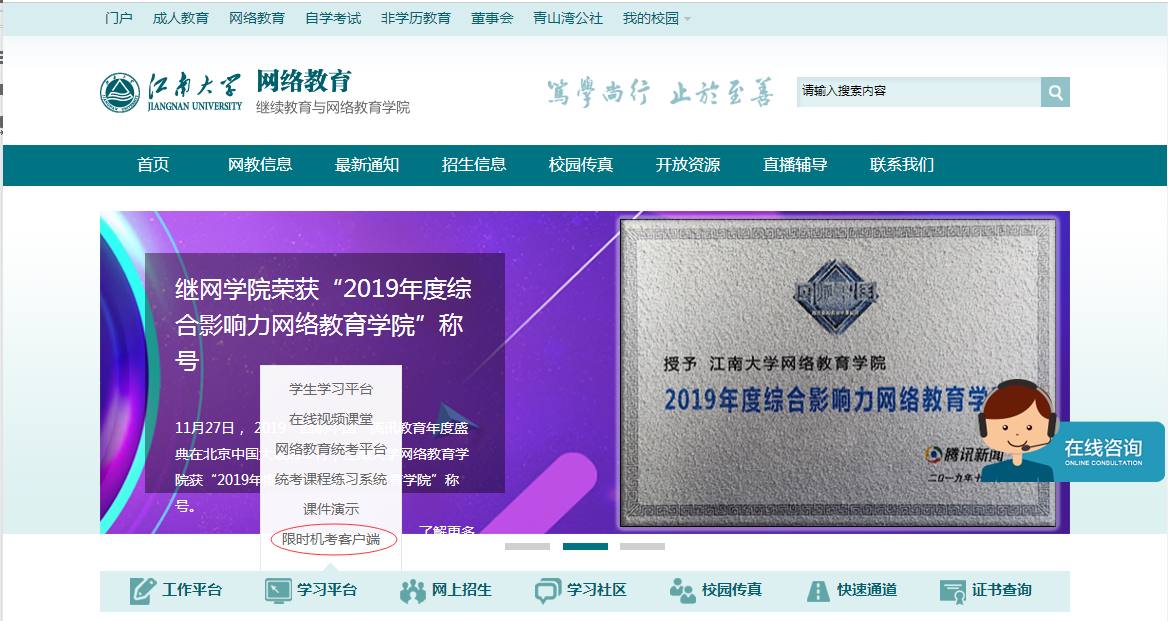1168x621 pixels.
Task: Open 直播辅导 in the main navigation
Action: click(x=795, y=165)
